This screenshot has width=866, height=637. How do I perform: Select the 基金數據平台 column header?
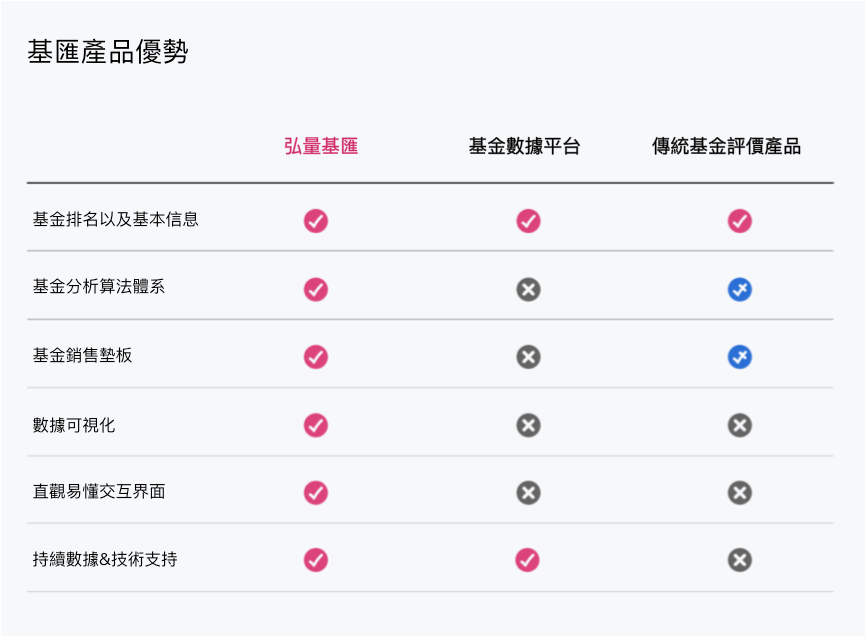coord(525,146)
